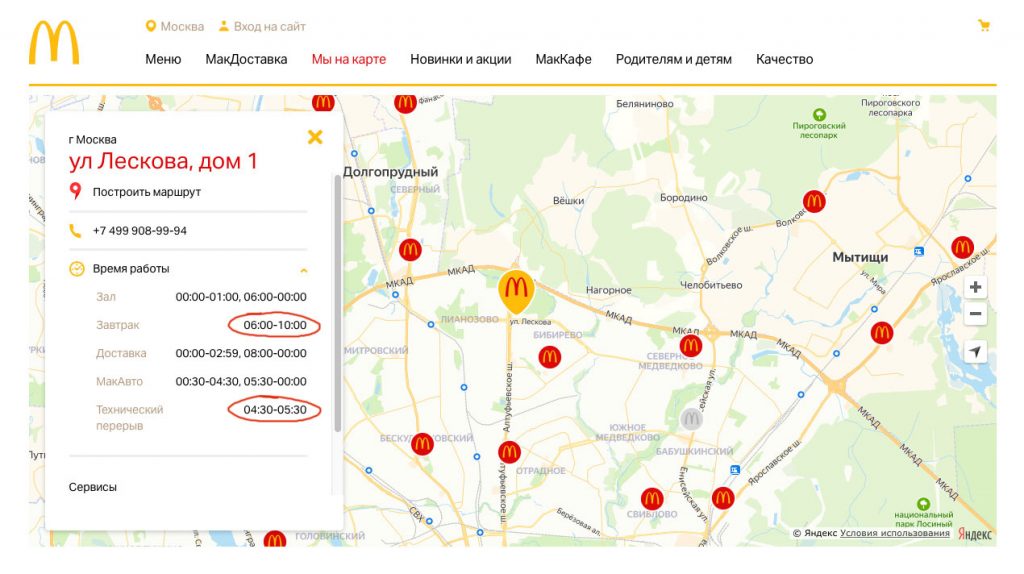Image resolution: width=1024 pixels, height=574 pixels.
Task: Click the McDonald's marker in Бескудниковский
Action: (422, 444)
